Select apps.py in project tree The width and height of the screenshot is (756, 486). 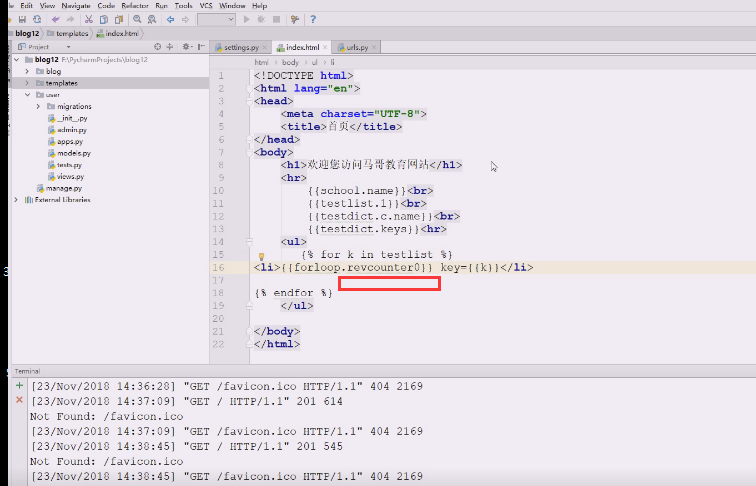tap(70, 141)
